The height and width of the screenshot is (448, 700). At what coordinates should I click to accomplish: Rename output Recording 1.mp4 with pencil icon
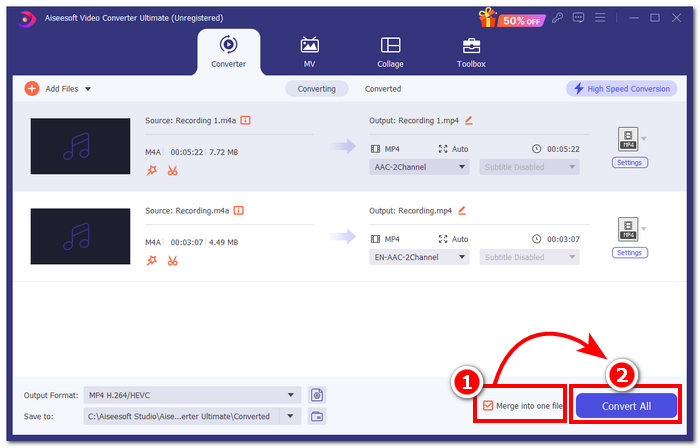pos(469,120)
